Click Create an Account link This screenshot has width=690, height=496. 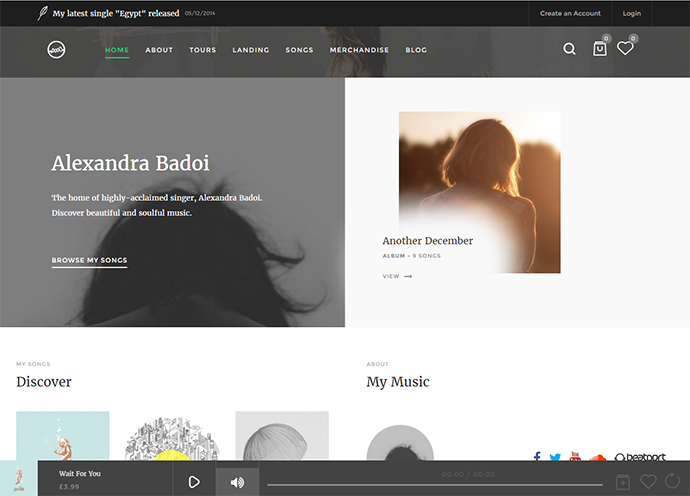point(570,13)
